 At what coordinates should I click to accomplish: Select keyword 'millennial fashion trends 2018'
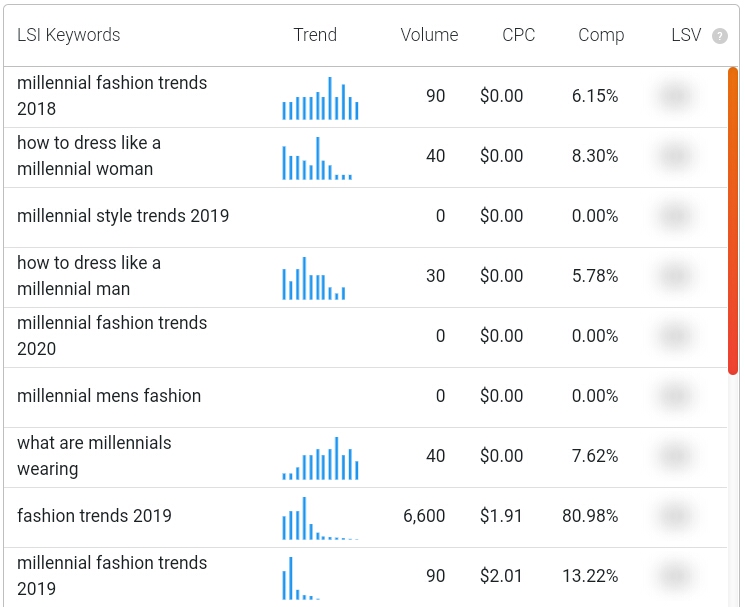112,95
